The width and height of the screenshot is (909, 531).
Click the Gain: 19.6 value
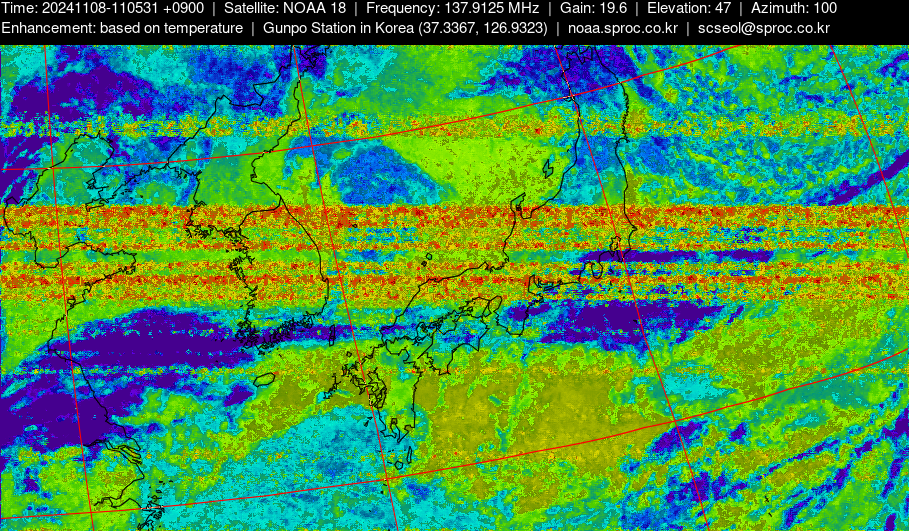[593, 8]
